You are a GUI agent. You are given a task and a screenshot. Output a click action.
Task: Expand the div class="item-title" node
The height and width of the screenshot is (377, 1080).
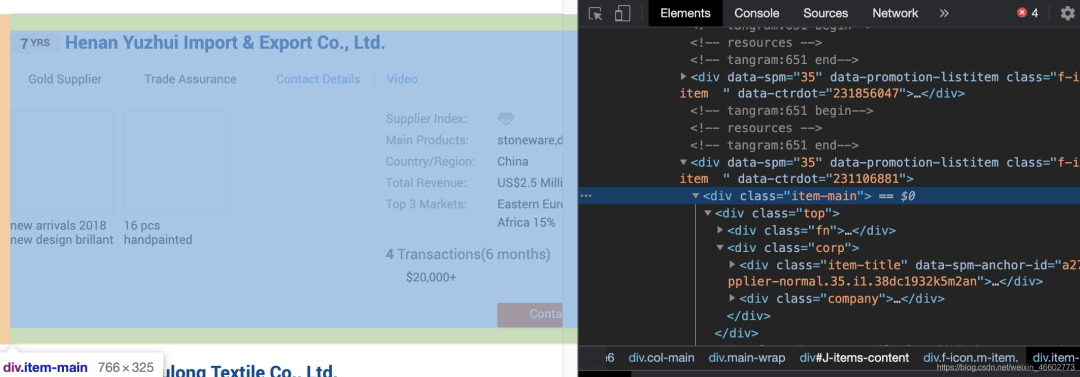click(x=733, y=265)
